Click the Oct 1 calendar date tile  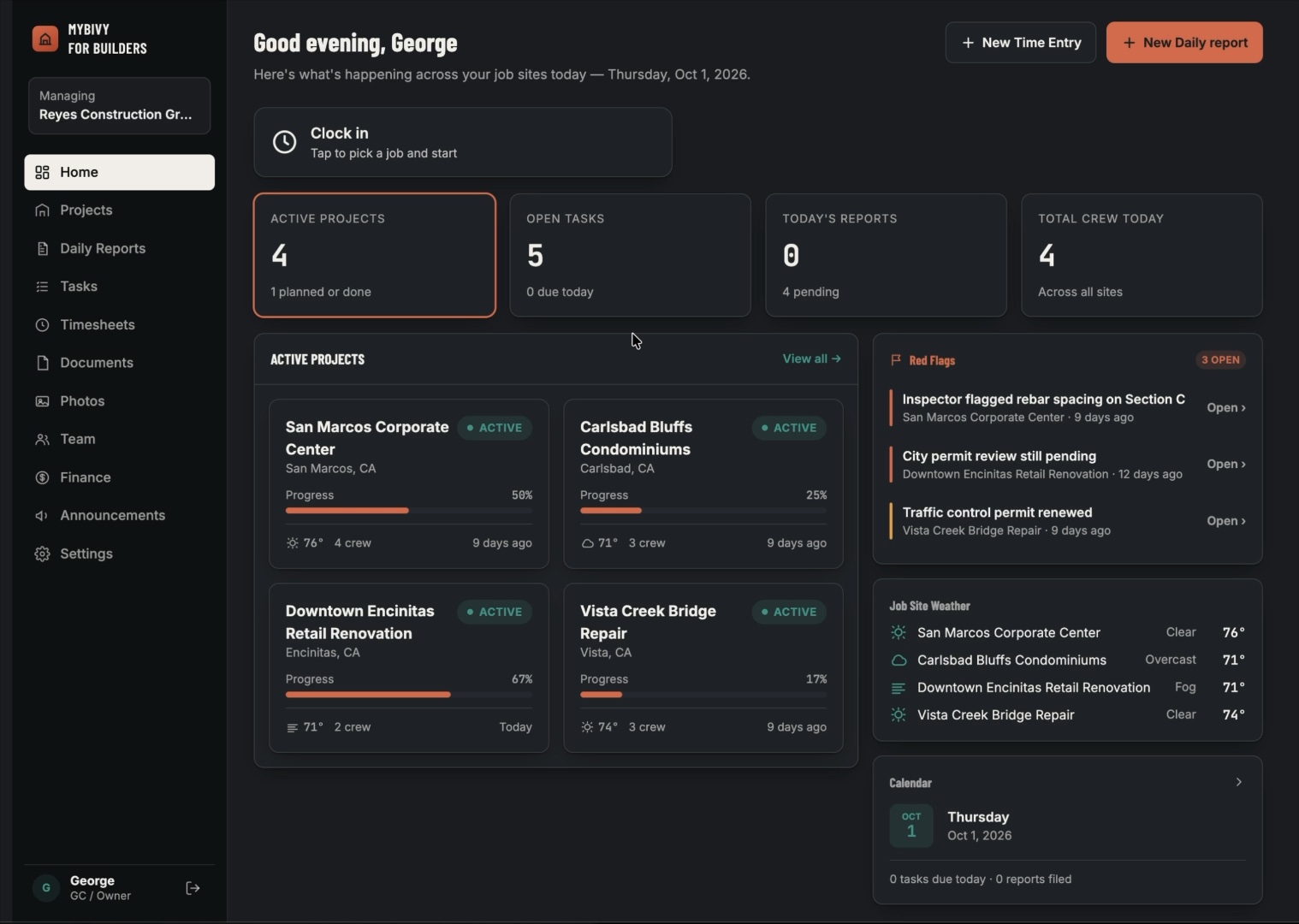point(911,826)
